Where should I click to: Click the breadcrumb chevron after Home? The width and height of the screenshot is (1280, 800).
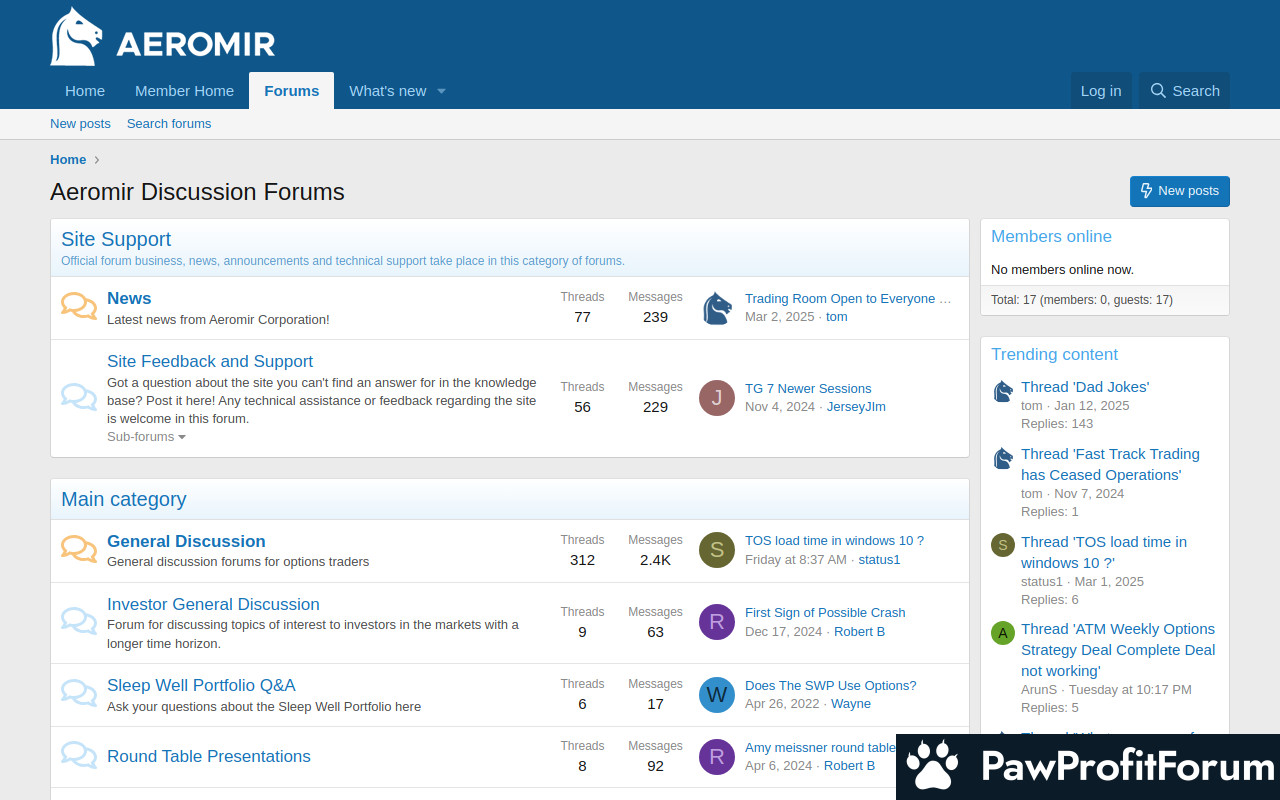[97, 160]
